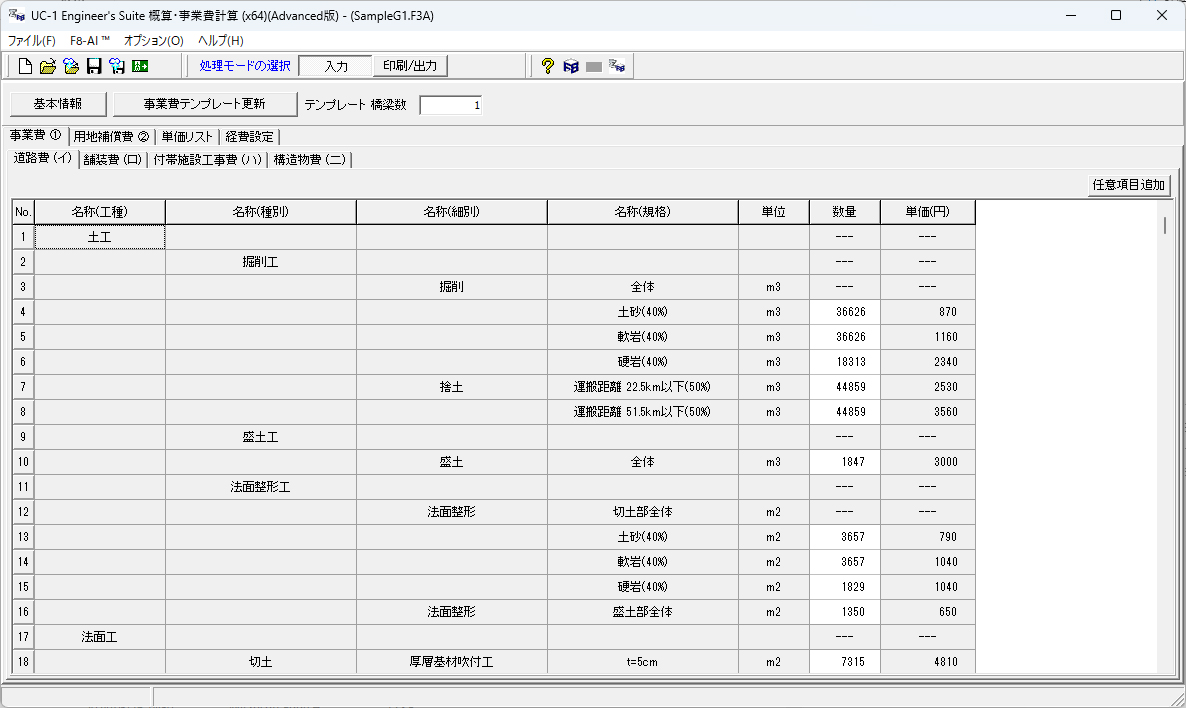Open the オプション(O) menu
The image size is (1186, 708).
(x=153, y=41)
